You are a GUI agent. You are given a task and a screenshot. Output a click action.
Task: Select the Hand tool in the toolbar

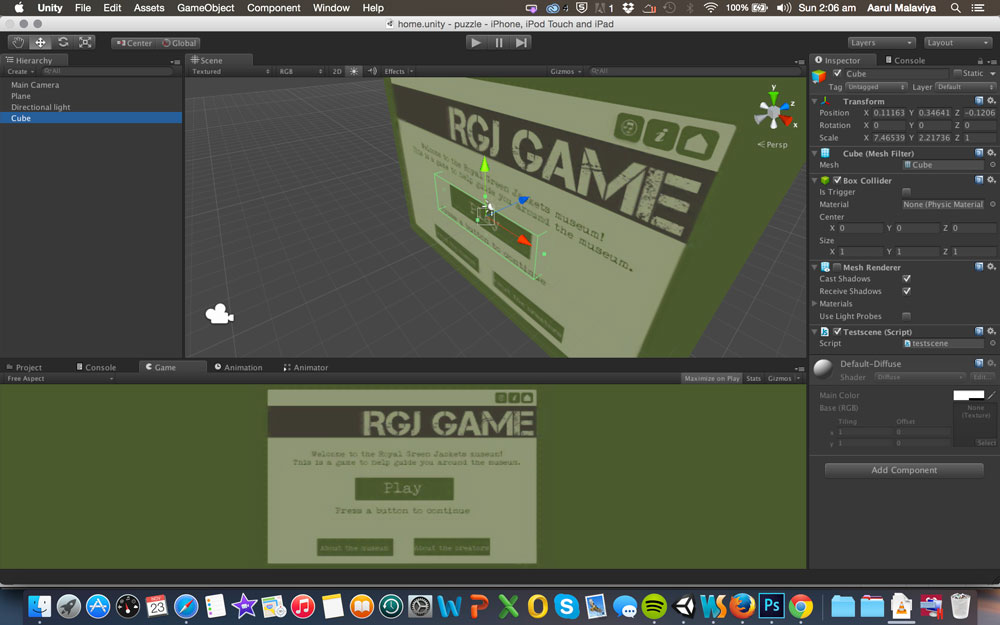pos(18,43)
